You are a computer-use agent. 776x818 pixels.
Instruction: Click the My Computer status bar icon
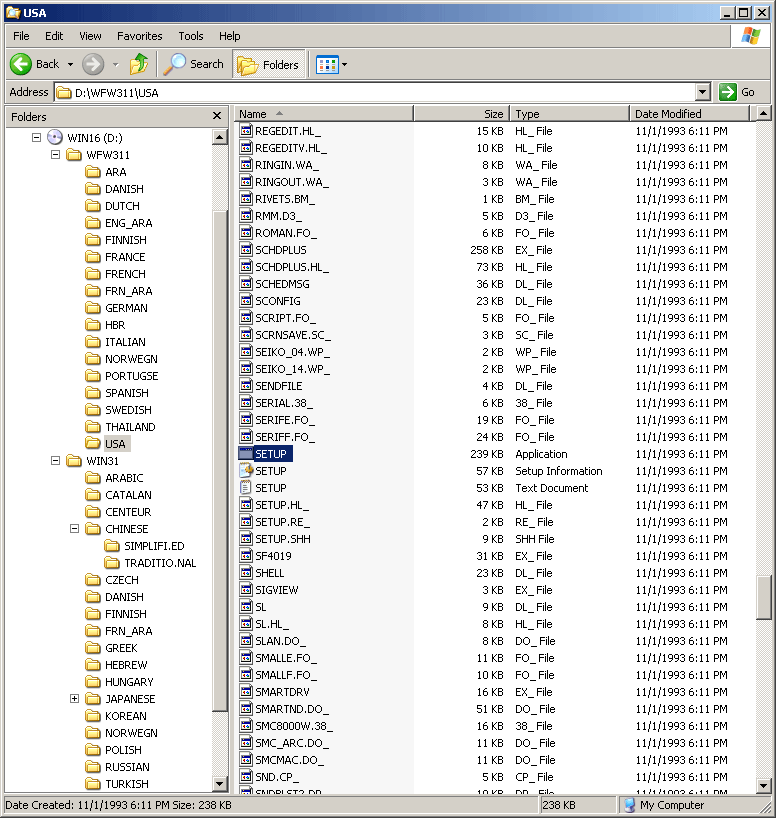tap(629, 805)
